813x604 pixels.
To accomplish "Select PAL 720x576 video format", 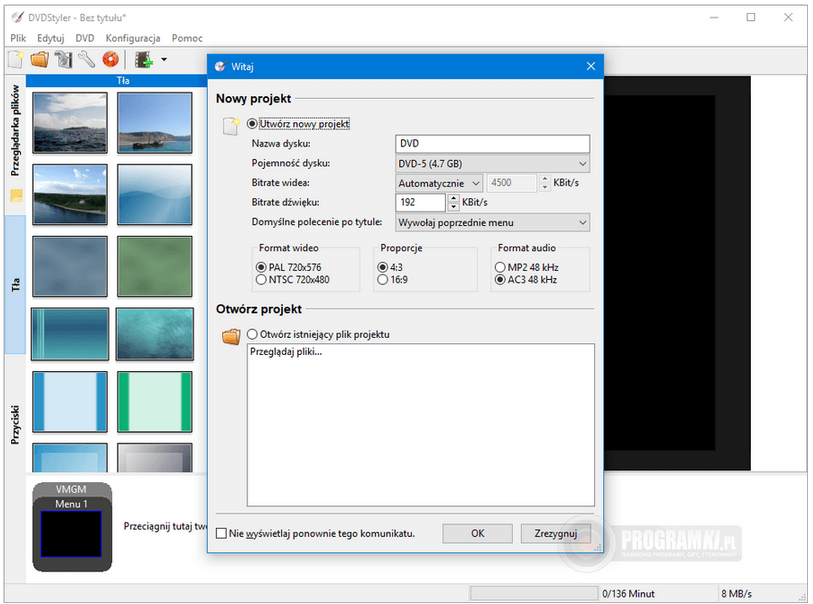I will coord(261,268).
